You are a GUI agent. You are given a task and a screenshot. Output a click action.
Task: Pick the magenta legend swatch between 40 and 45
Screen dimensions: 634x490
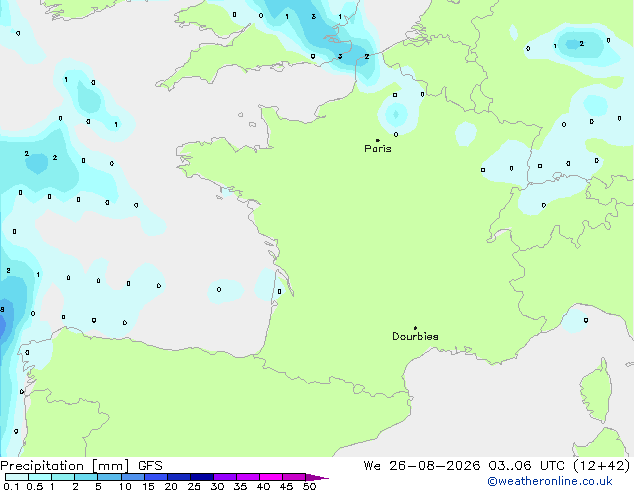click(x=271, y=477)
